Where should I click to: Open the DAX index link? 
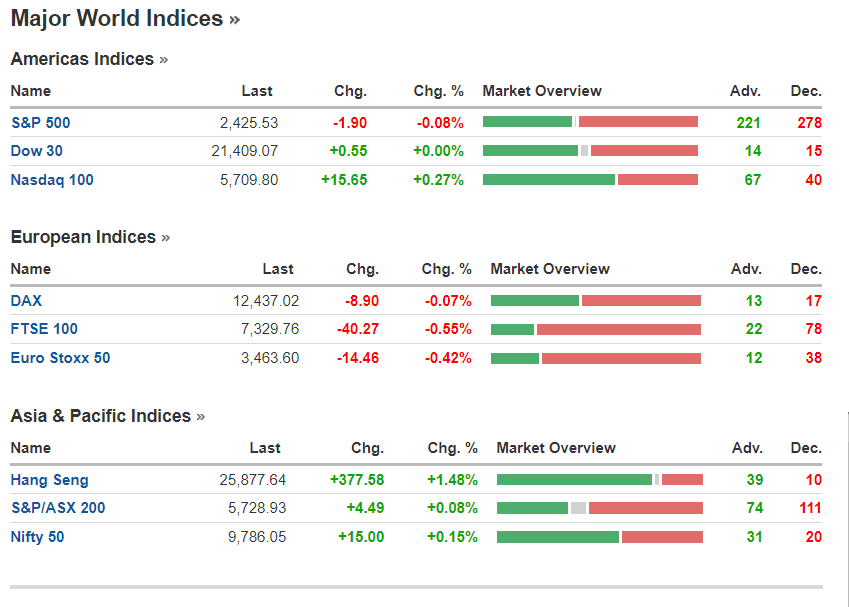coord(26,300)
